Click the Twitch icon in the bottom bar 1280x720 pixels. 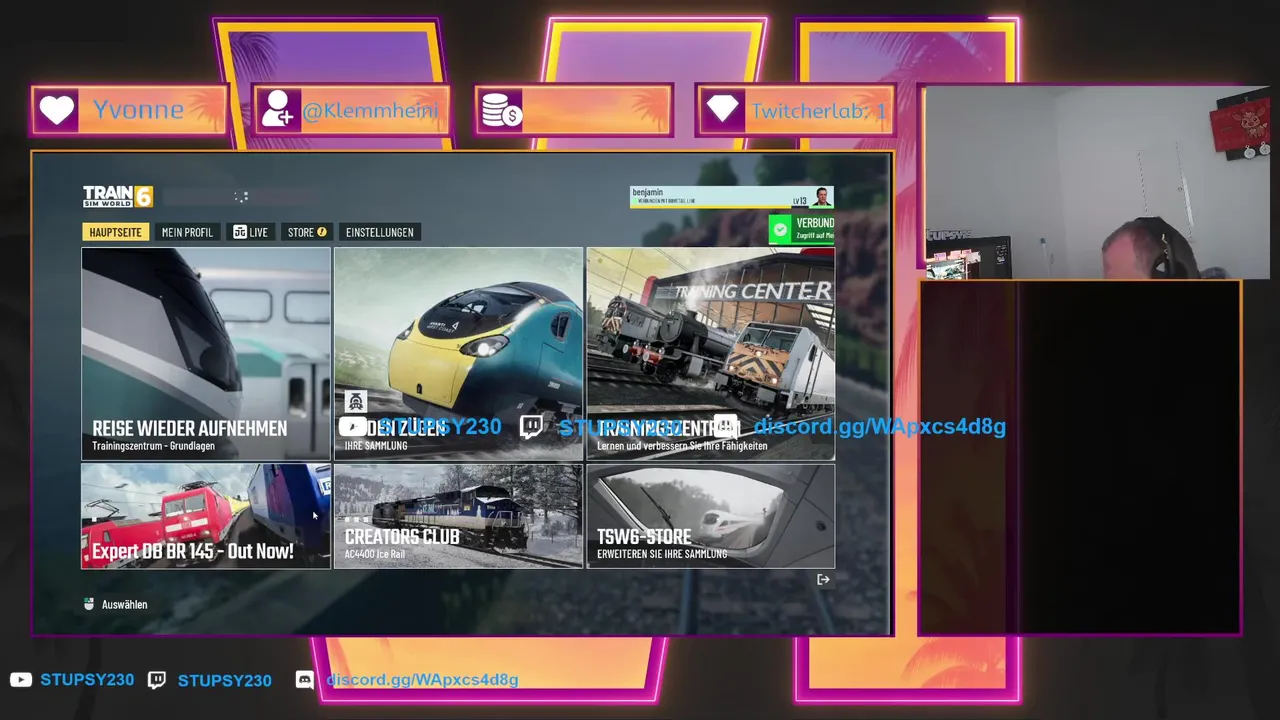click(x=157, y=680)
